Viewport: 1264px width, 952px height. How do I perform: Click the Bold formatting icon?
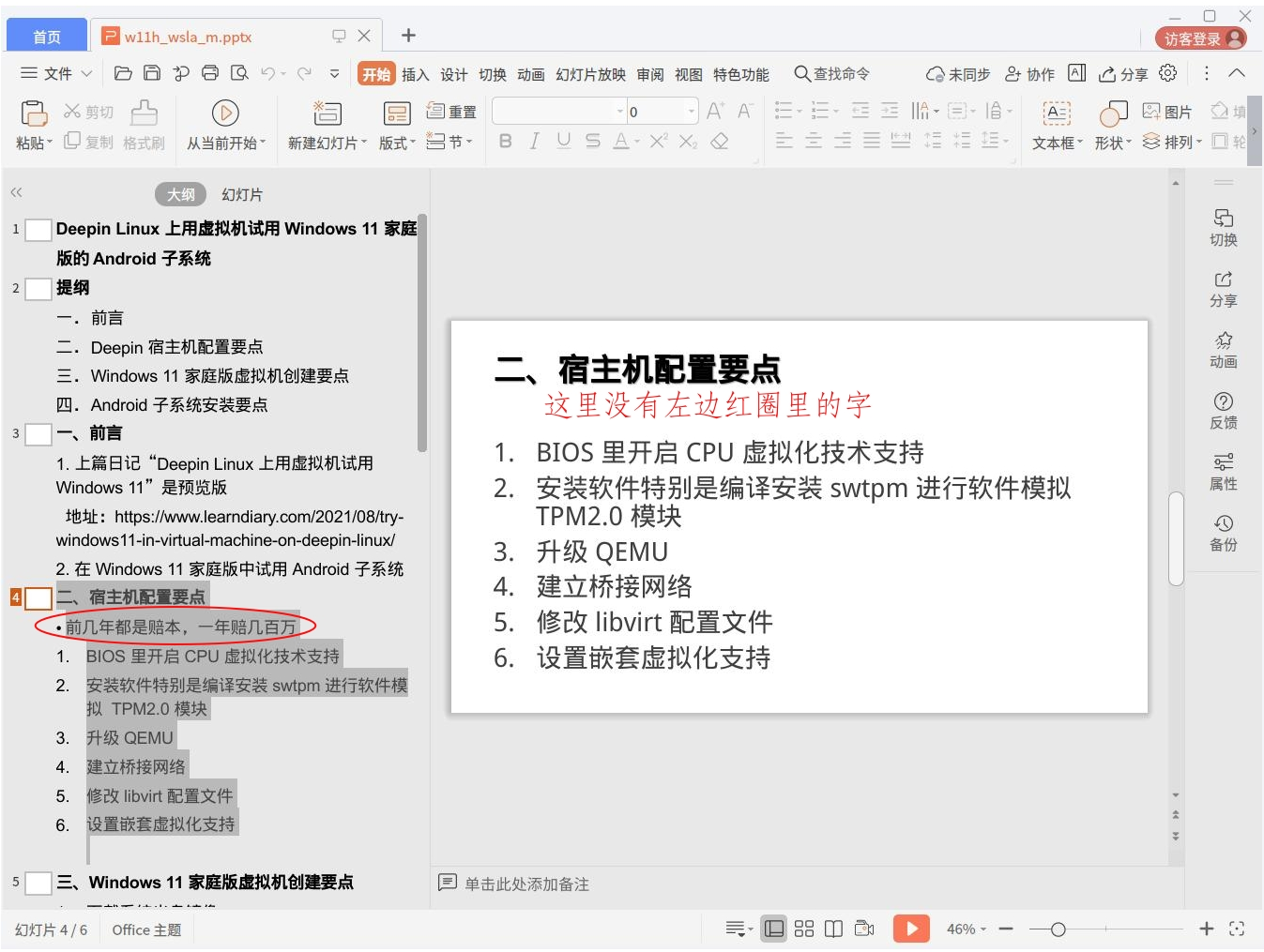click(x=506, y=141)
